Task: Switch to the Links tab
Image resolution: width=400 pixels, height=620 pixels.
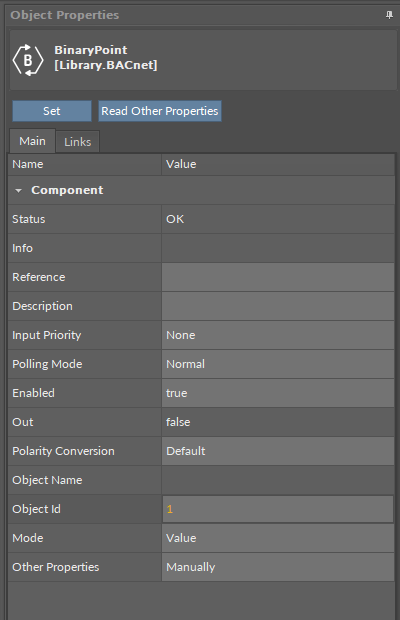Action: tap(77, 142)
